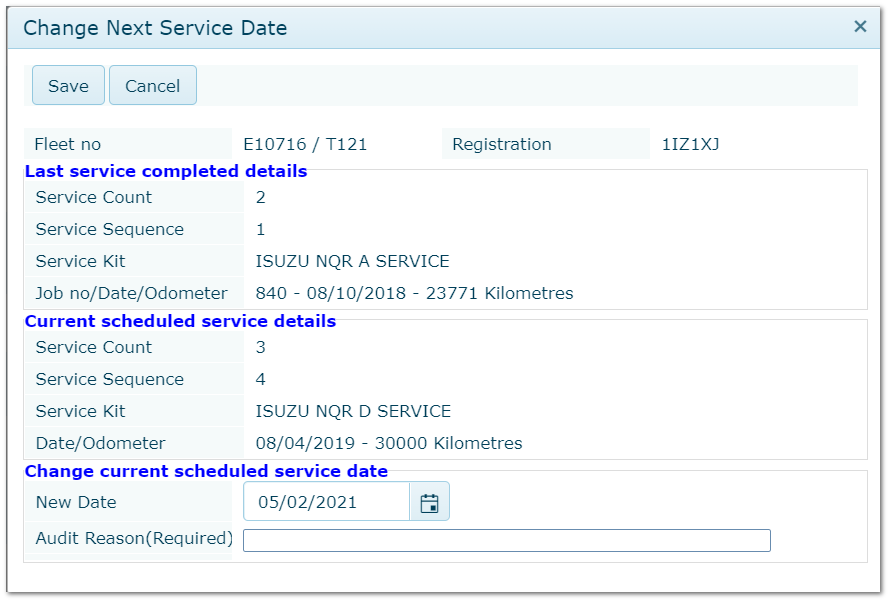Click the Fleet no label
The height and width of the screenshot is (602, 890).
(x=67, y=144)
